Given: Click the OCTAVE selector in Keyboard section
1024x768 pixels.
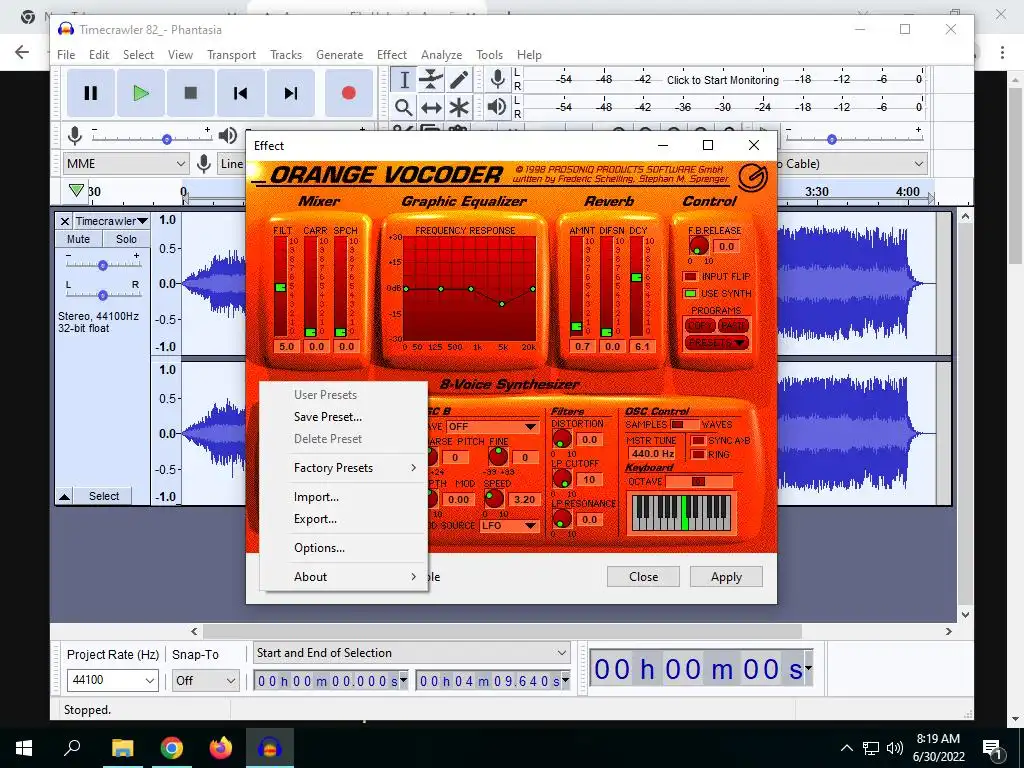Looking at the screenshot, I should point(698,481).
